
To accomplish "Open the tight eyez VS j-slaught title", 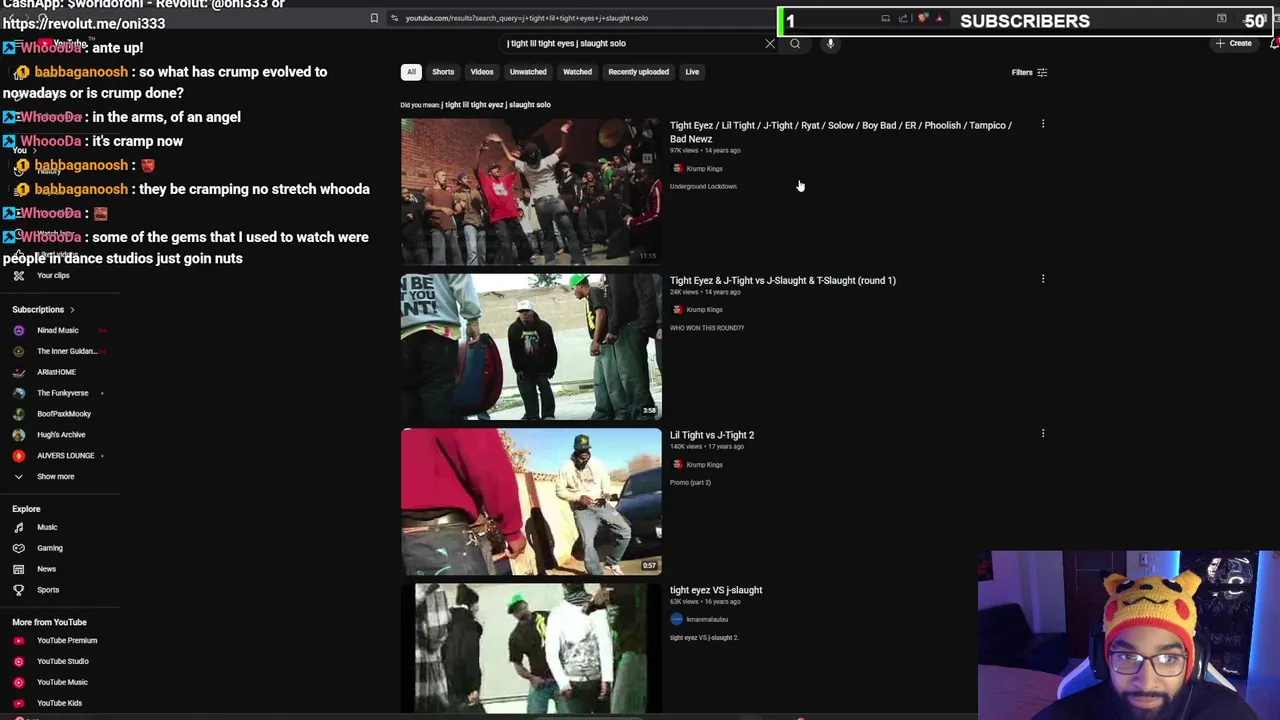I will point(716,590).
